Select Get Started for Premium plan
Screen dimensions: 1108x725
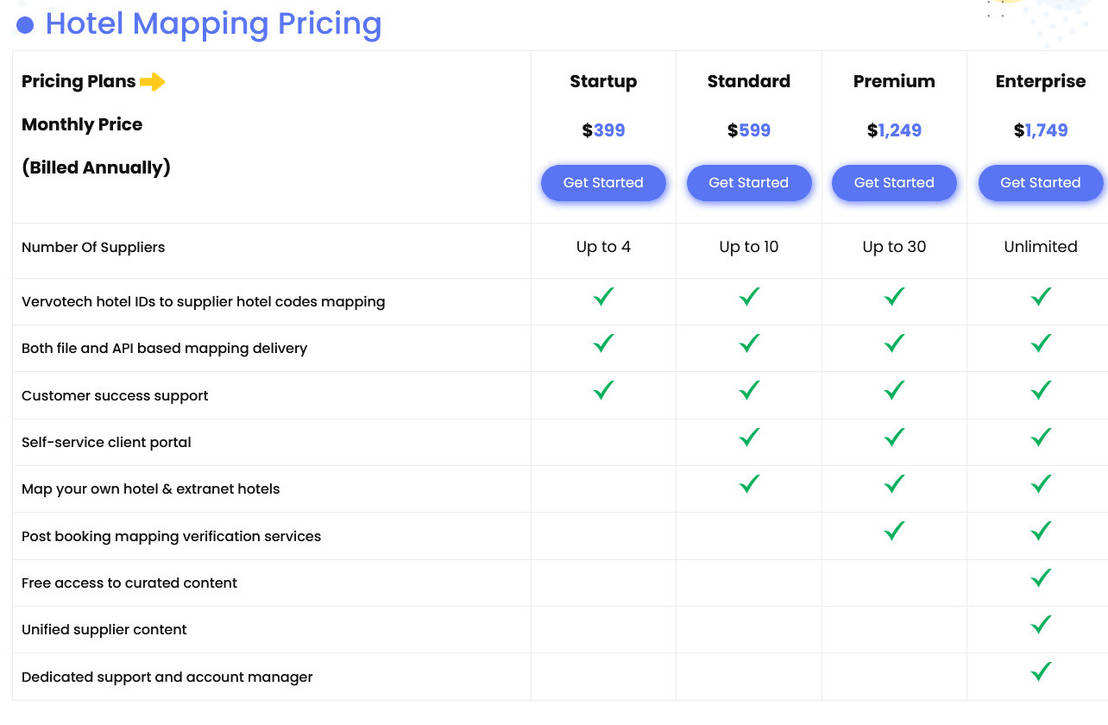point(894,183)
